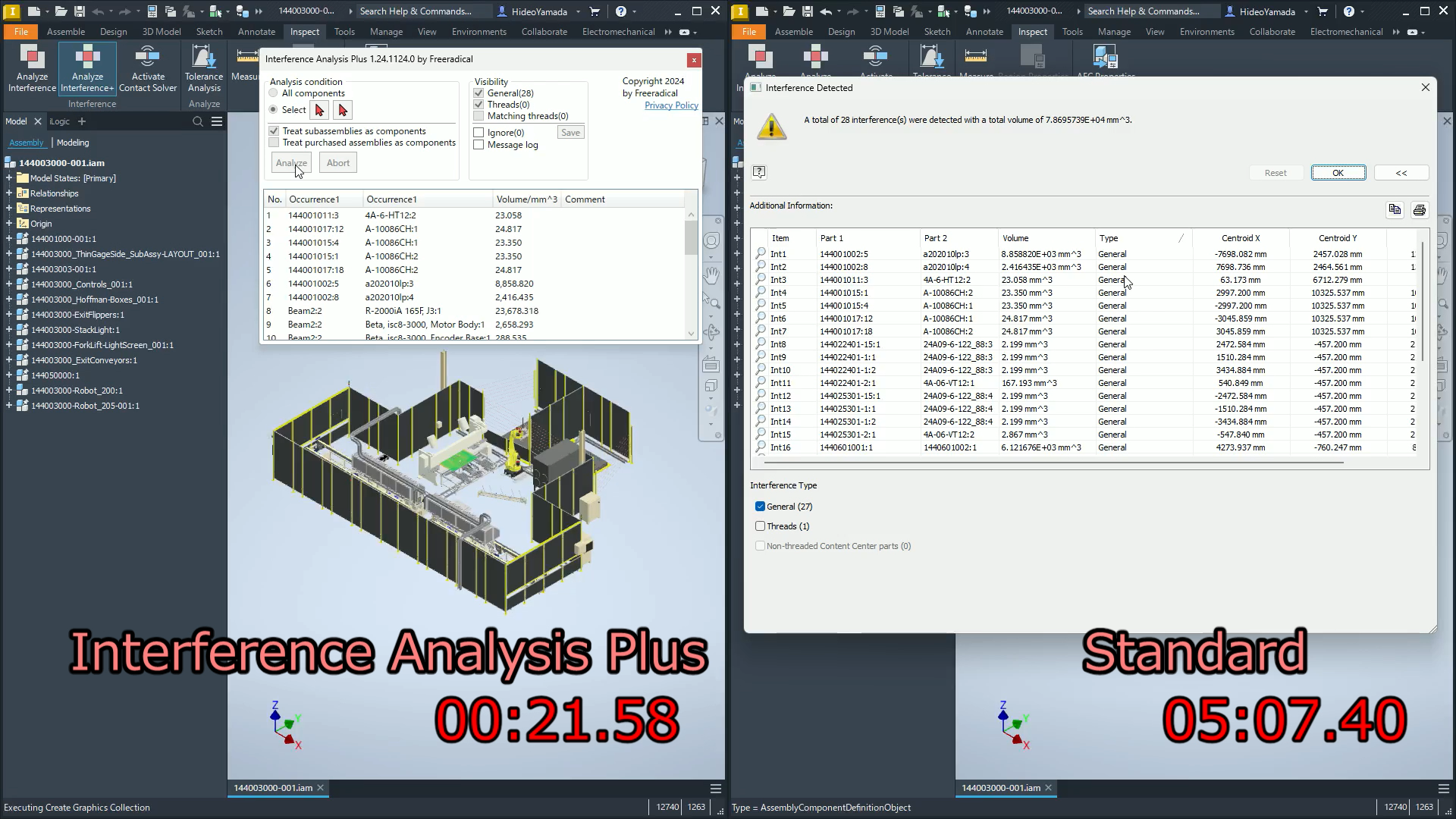Click the search icon in Model browser
The image size is (1456, 819).
point(198,121)
